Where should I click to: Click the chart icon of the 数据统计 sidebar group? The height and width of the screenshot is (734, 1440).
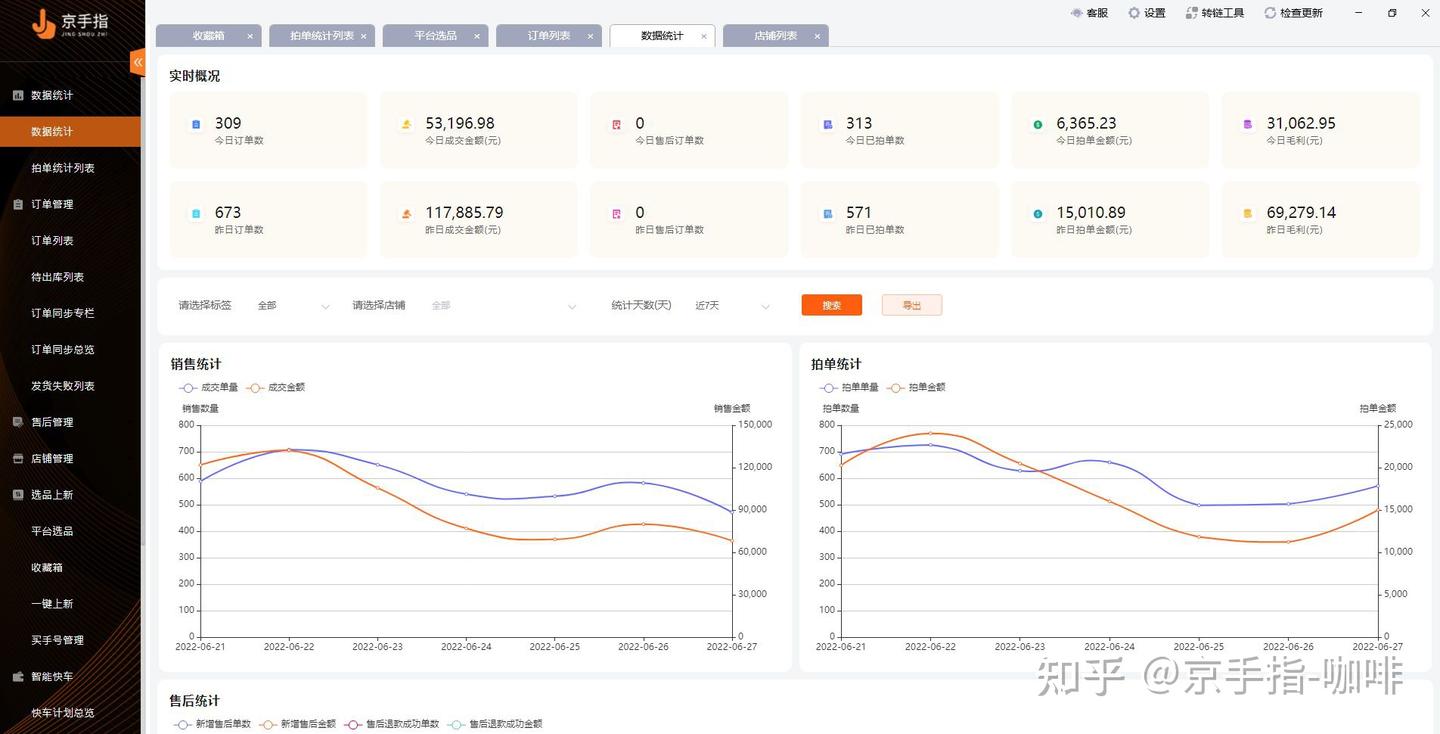(18, 95)
